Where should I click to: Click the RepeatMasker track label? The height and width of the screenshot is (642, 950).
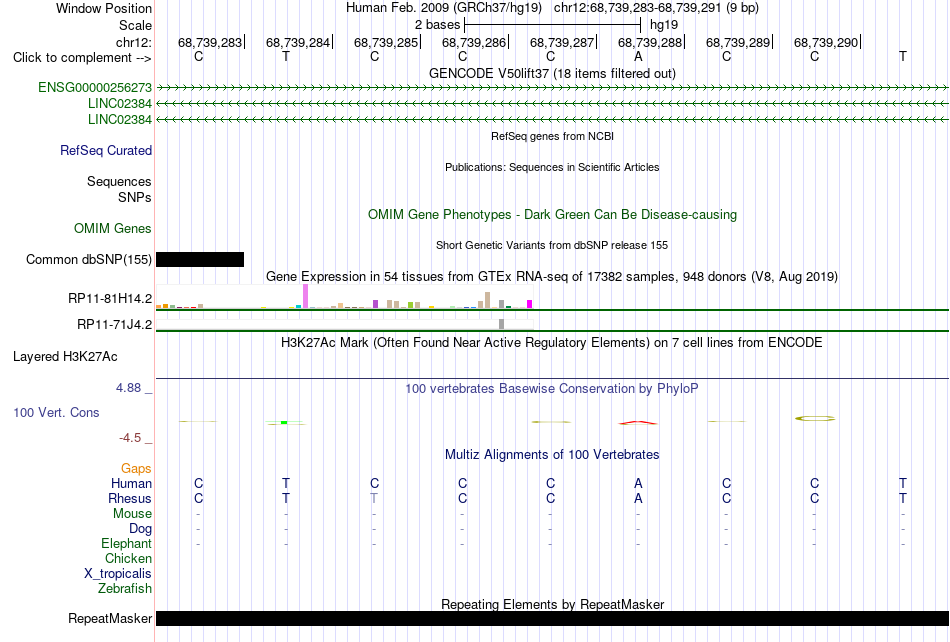110,618
